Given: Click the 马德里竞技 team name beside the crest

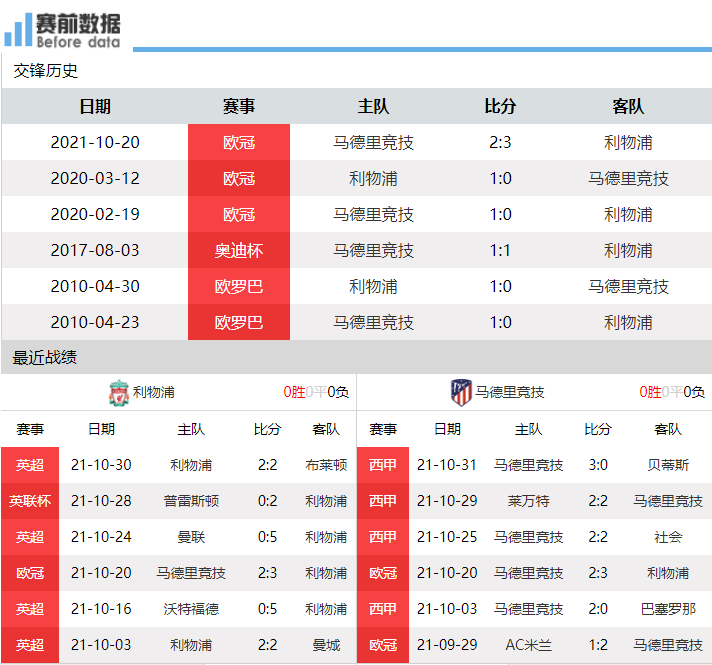Looking at the screenshot, I should click(x=509, y=392).
